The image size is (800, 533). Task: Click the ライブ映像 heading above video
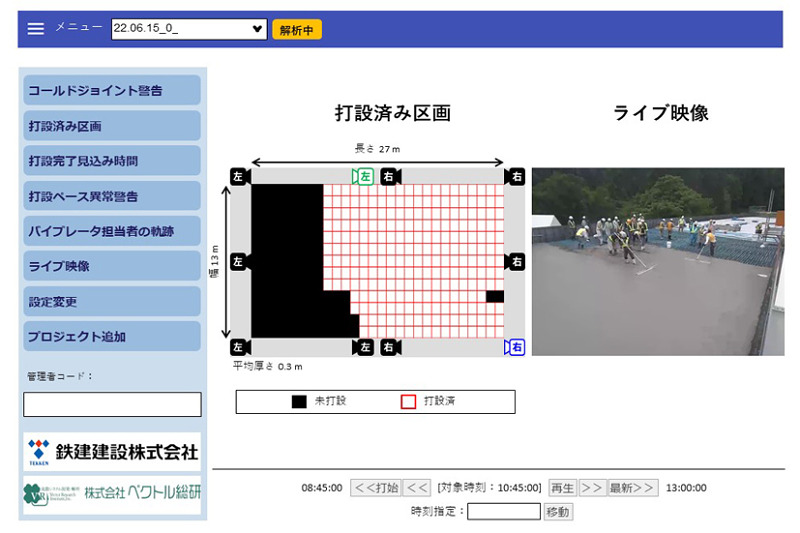pyautogui.click(x=661, y=113)
